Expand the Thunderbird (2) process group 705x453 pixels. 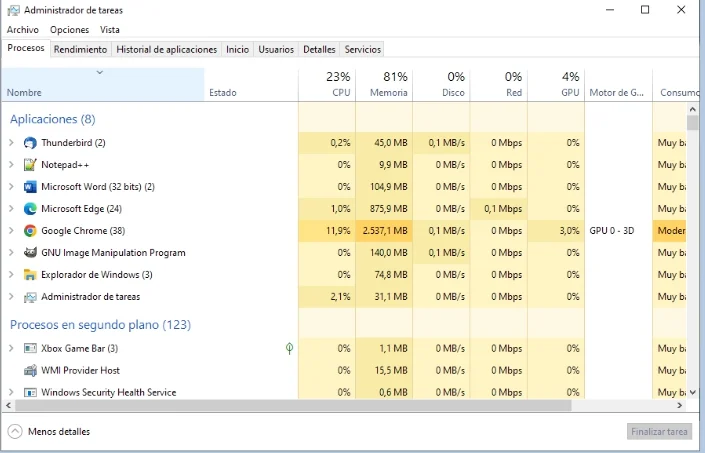pos(11,143)
